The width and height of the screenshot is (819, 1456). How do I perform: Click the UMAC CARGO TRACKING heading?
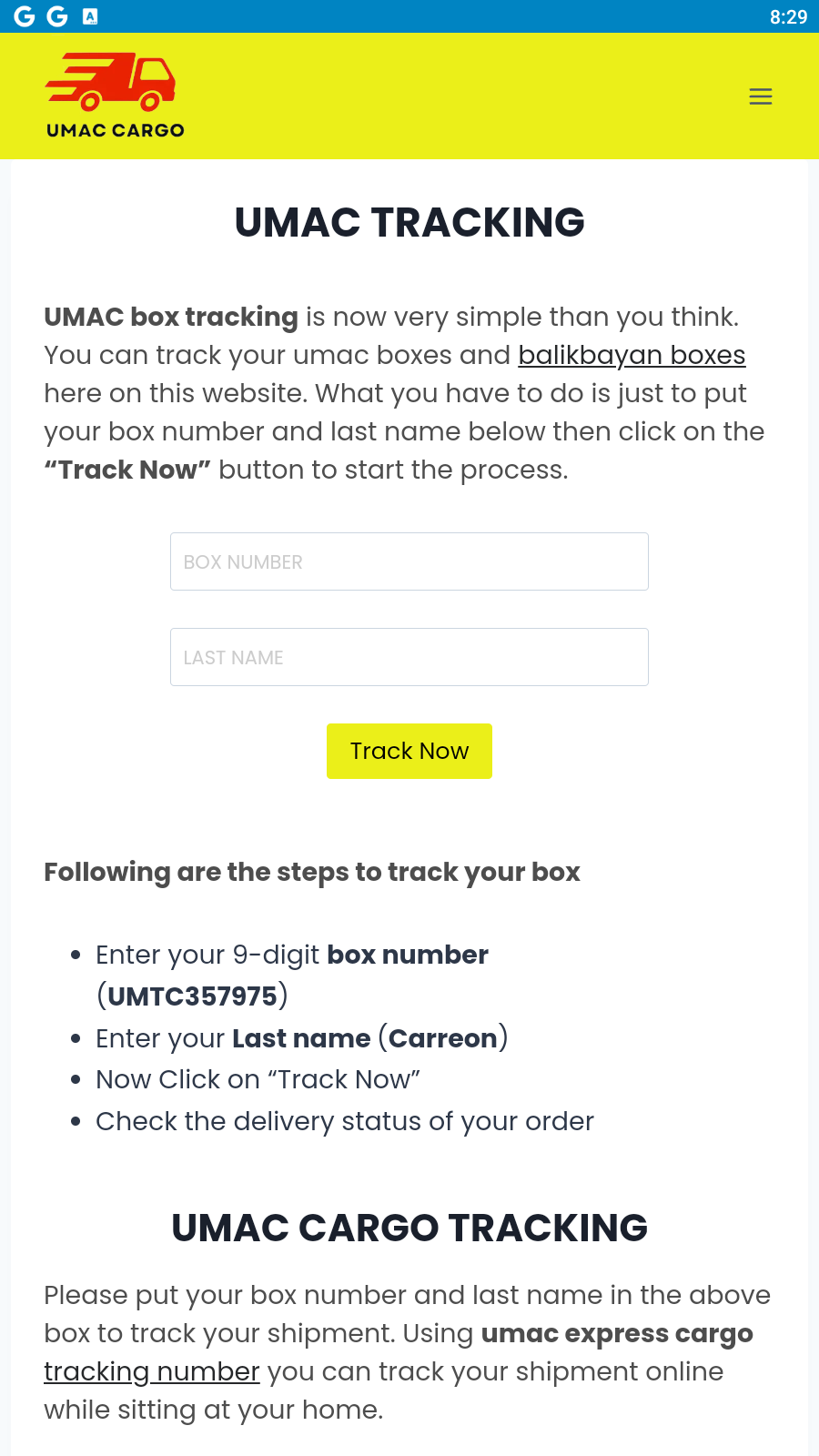tap(409, 1228)
